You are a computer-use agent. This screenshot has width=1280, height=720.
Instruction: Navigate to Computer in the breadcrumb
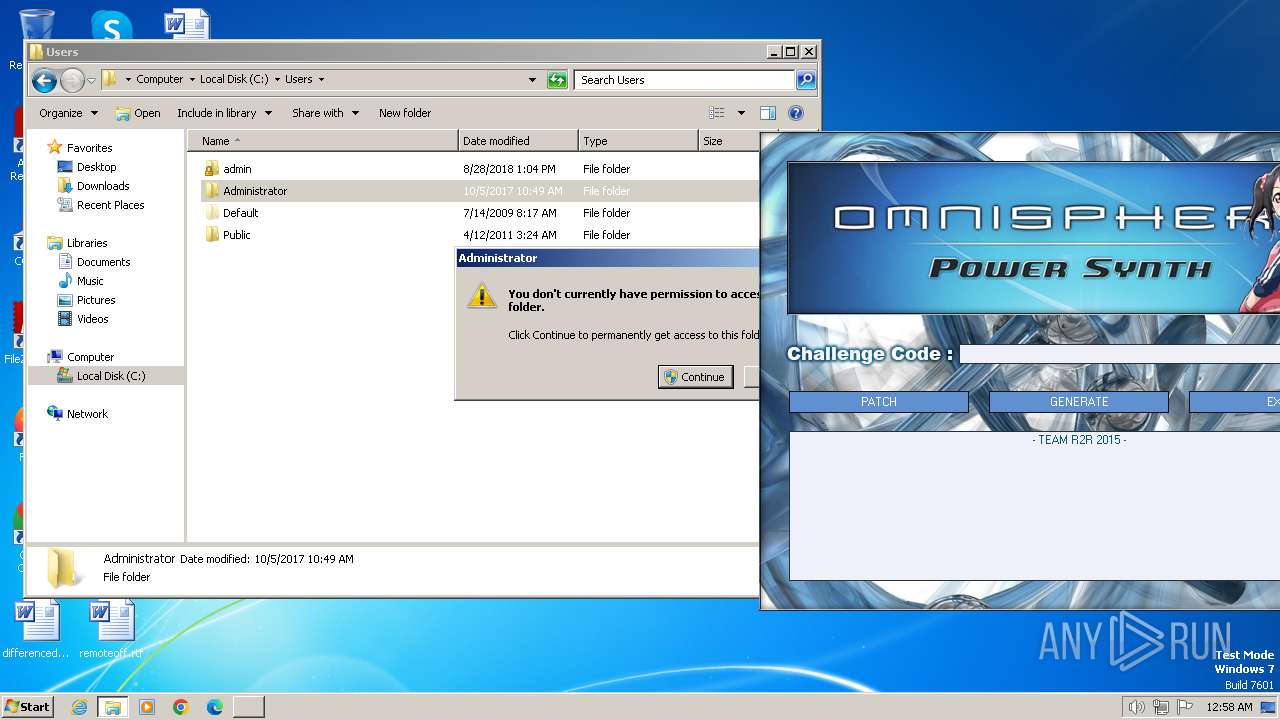[160, 80]
